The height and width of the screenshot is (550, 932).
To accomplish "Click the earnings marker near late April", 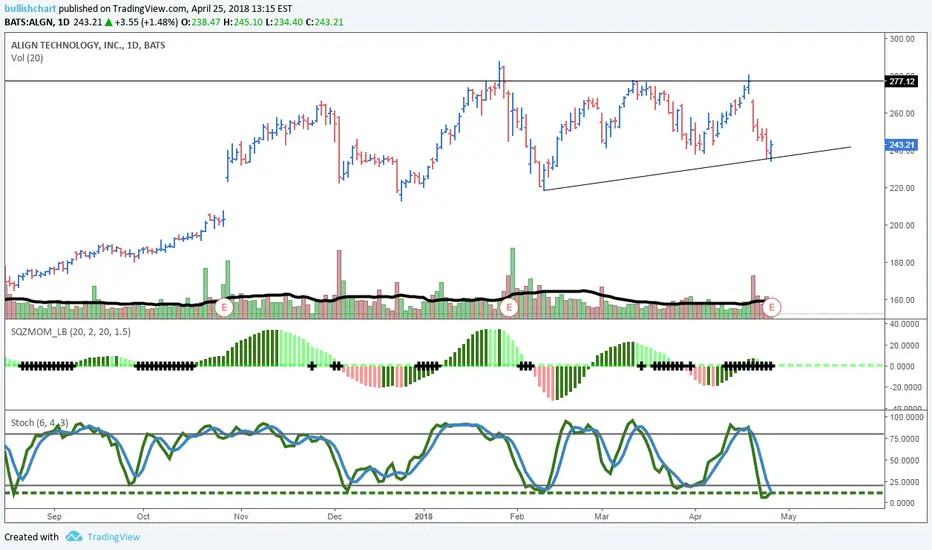I will pos(772,307).
